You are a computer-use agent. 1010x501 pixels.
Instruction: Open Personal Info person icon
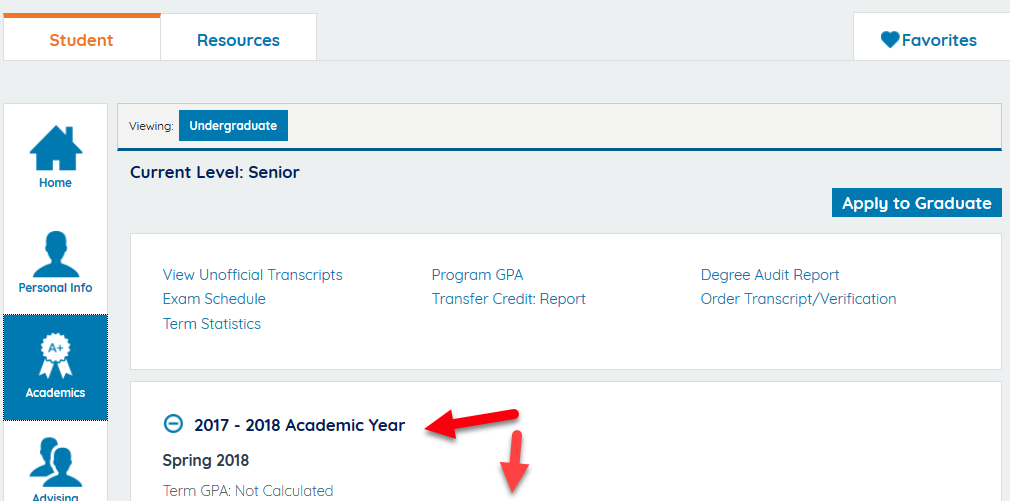(55, 254)
